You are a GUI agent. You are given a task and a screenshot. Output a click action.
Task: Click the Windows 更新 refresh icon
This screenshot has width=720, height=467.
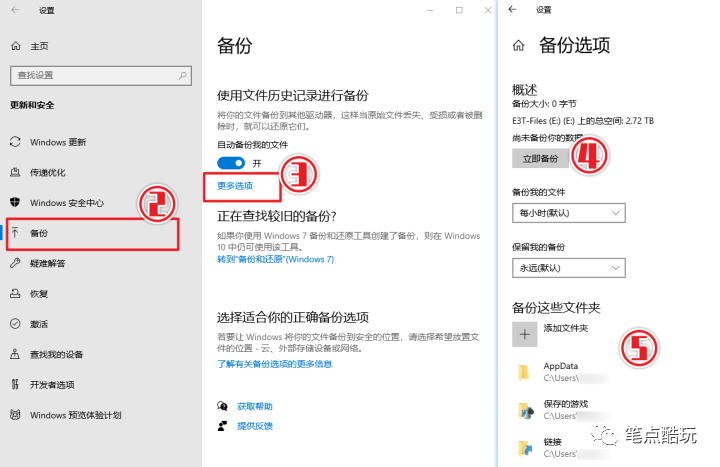coord(15,142)
